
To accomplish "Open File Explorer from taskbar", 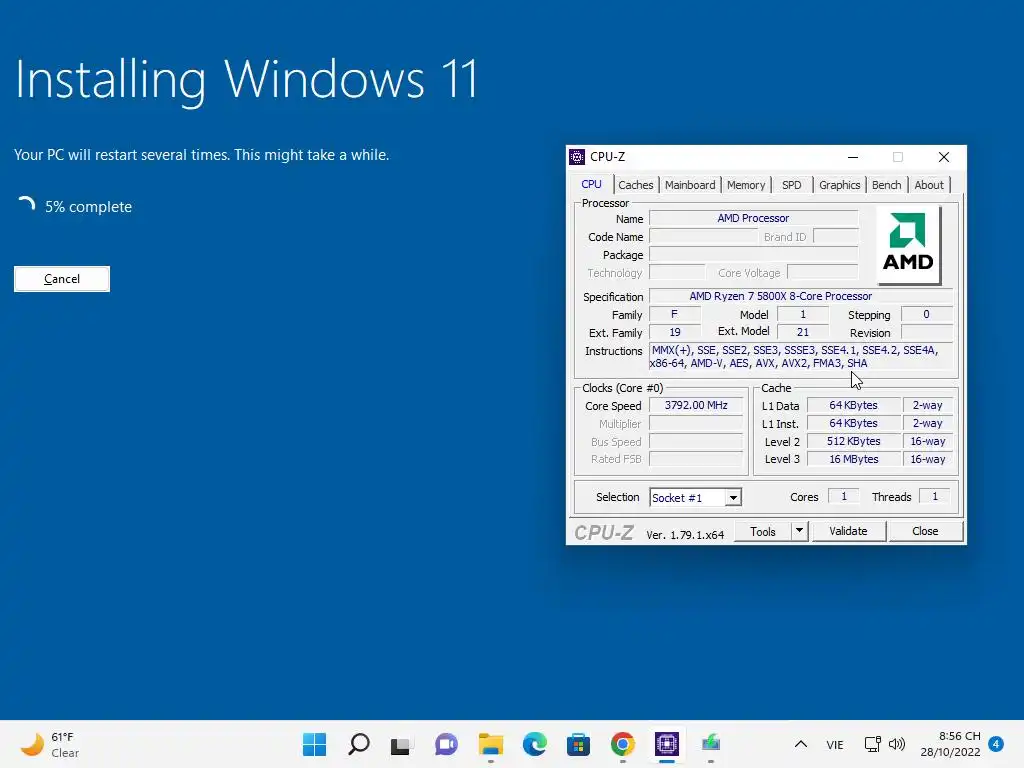I will (490, 744).
